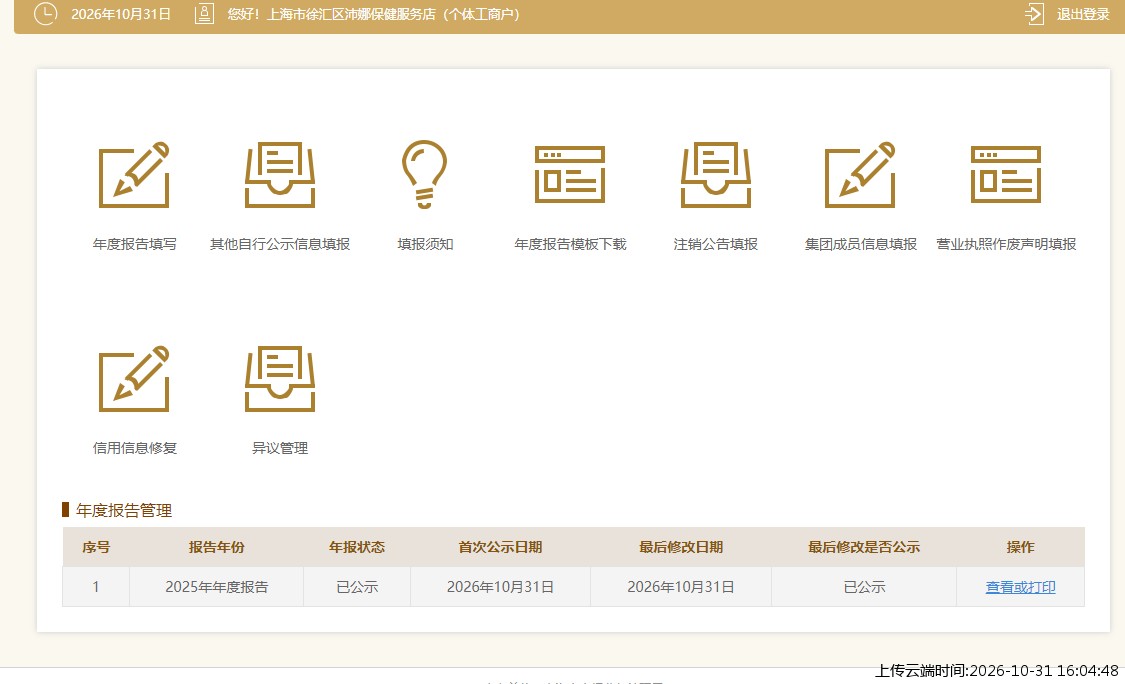Open the 集团成员信息填报 pencil icon
Screen dimensions: 1125x684
tap(860, 174)
